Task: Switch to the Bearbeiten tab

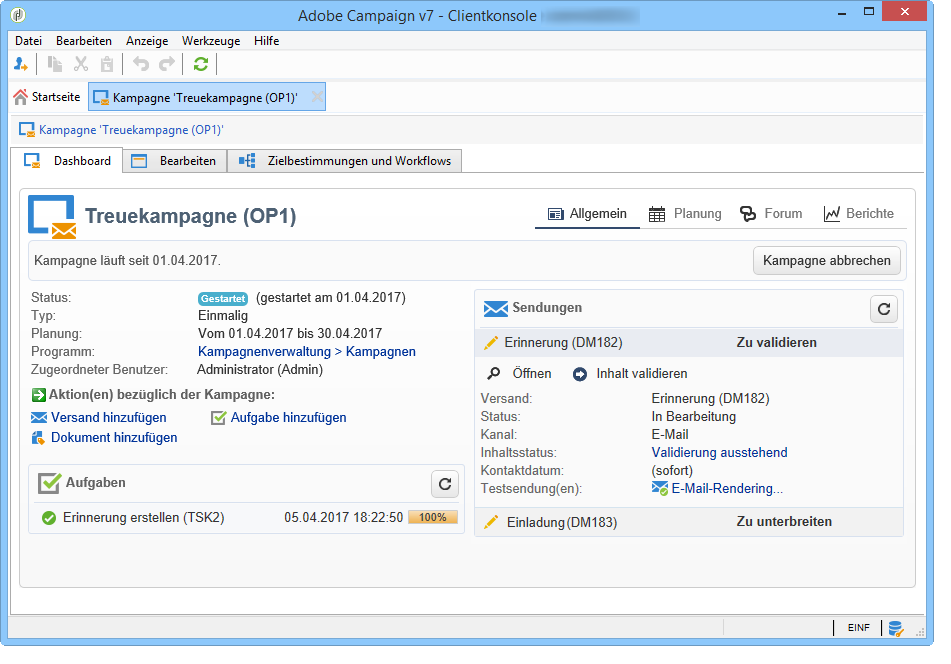Action: tap(175, 161)
